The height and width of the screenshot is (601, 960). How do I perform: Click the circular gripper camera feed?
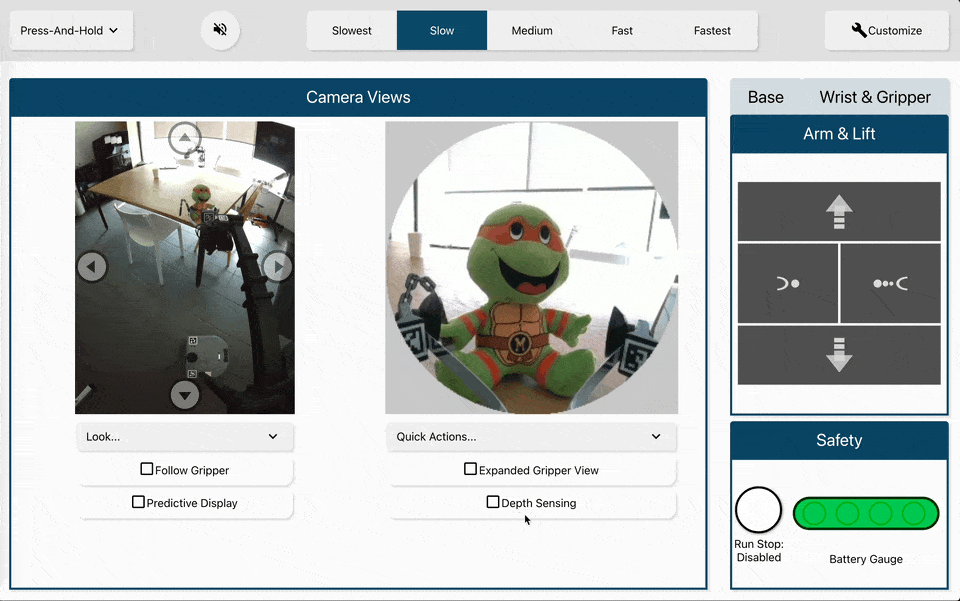pos(531,267)
